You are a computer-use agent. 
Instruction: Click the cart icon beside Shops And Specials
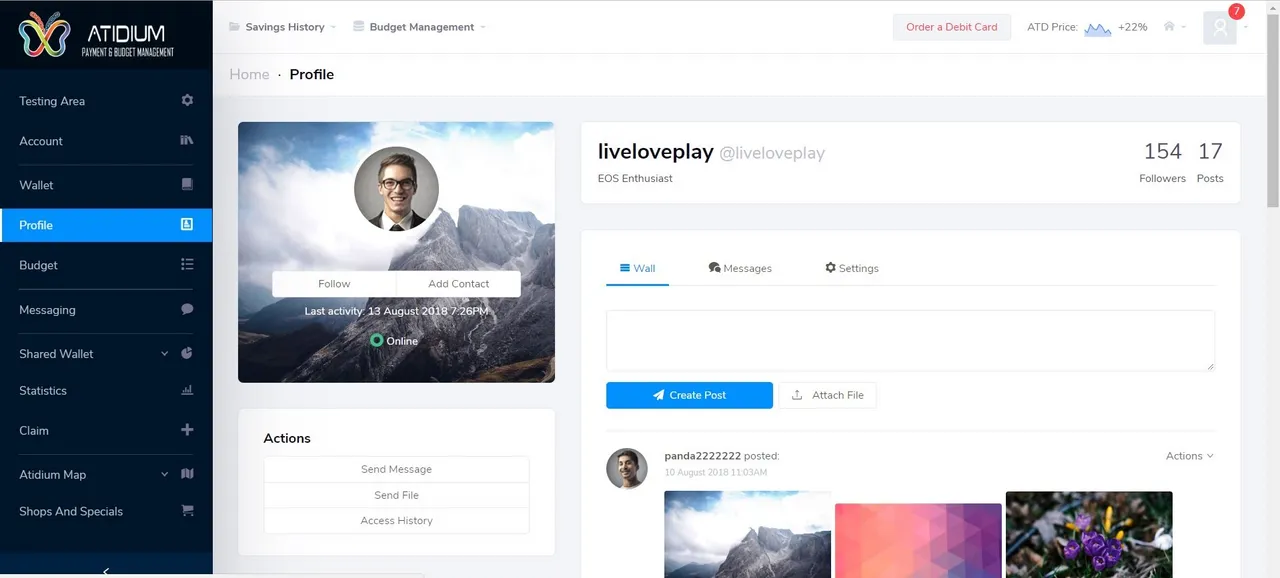tap(187, 510)
